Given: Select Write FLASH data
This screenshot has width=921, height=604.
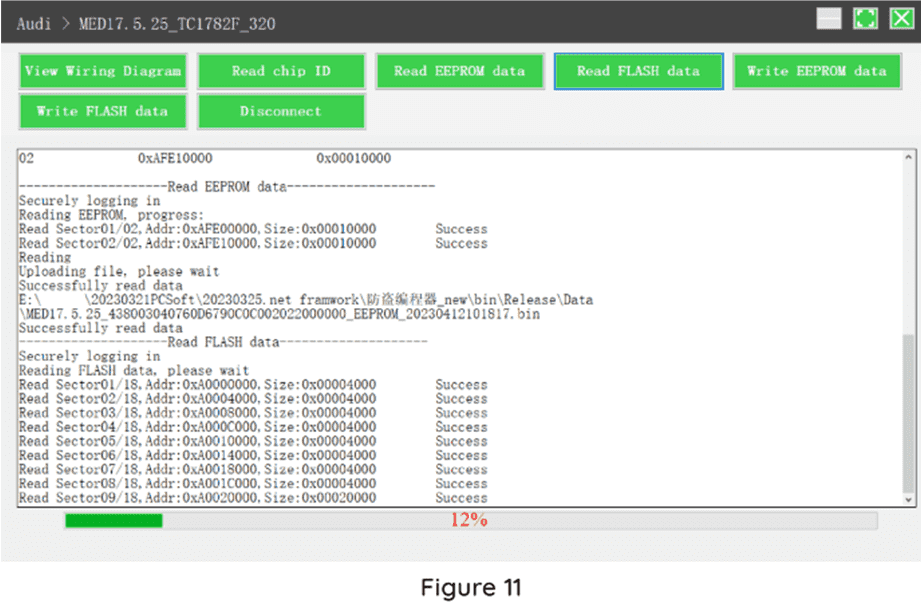Looking at the screenshot, I should 103,112.
